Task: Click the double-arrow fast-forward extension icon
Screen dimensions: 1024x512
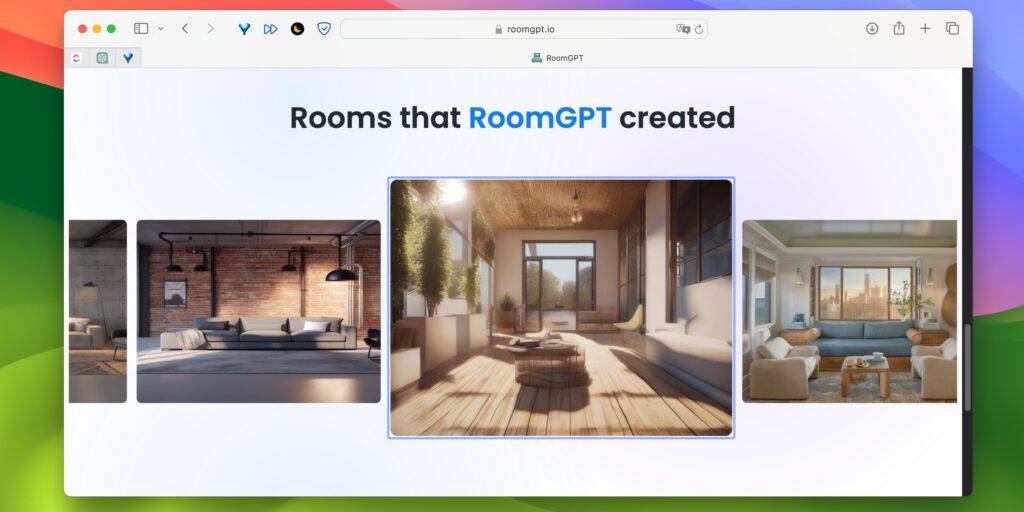Action: point(270,29)
